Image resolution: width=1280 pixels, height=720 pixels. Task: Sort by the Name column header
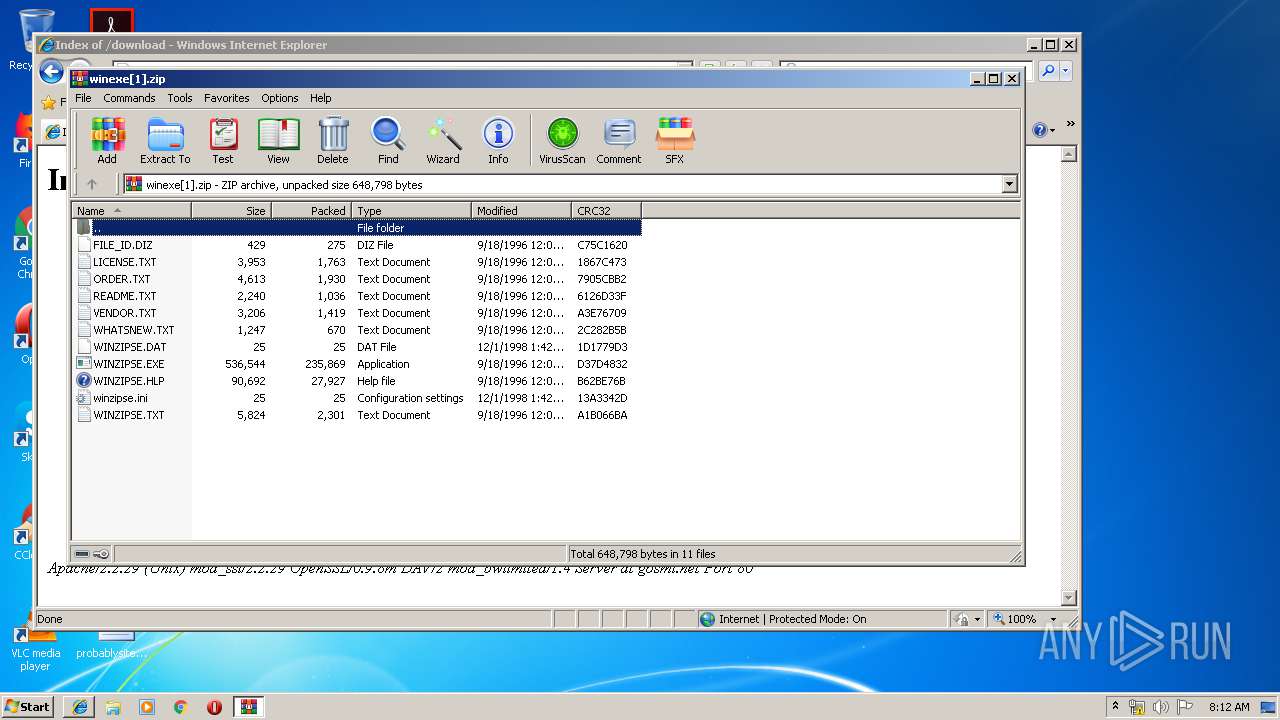(131, 211)
